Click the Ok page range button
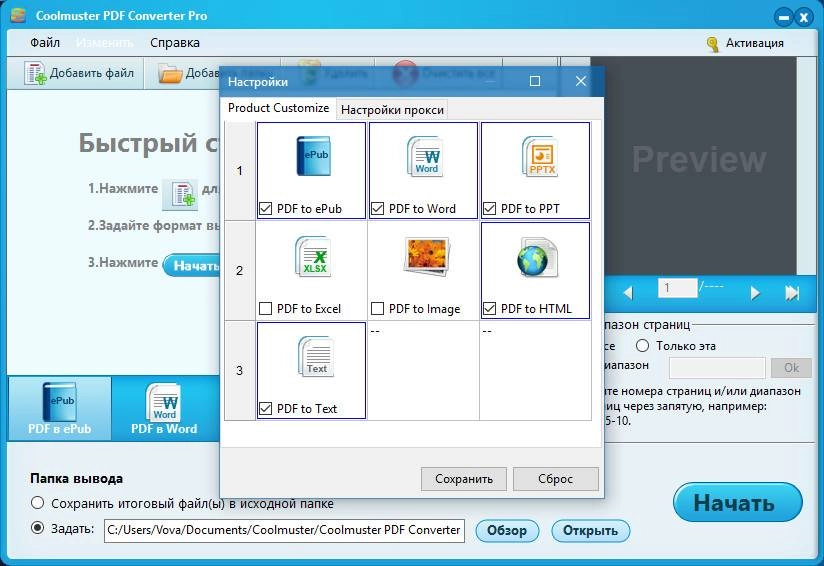This screenshot has width=824, height=566. click(791, 368)
